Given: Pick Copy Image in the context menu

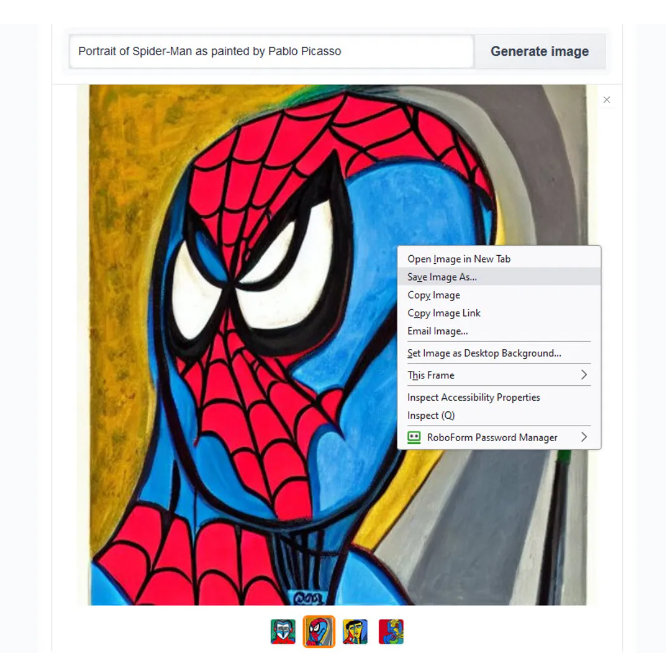Looking at the screenshot, I should (x=499, y=295).
